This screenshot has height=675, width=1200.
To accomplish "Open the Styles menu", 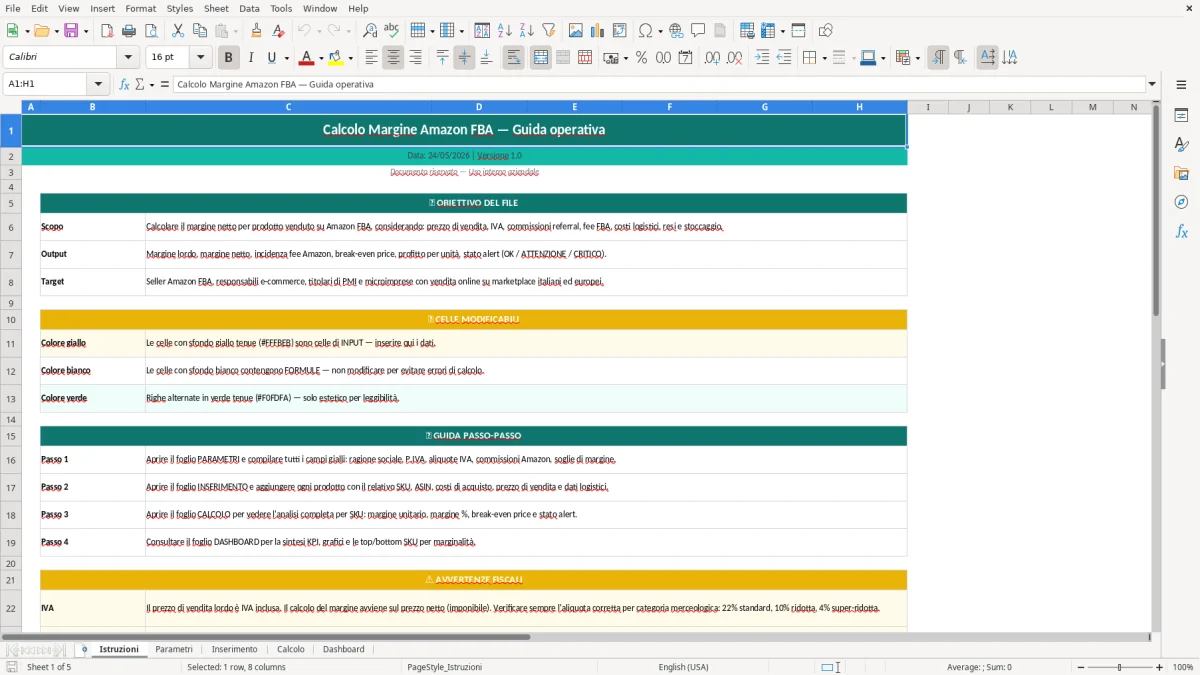I will pyautogui.click(x=180, y=8).
